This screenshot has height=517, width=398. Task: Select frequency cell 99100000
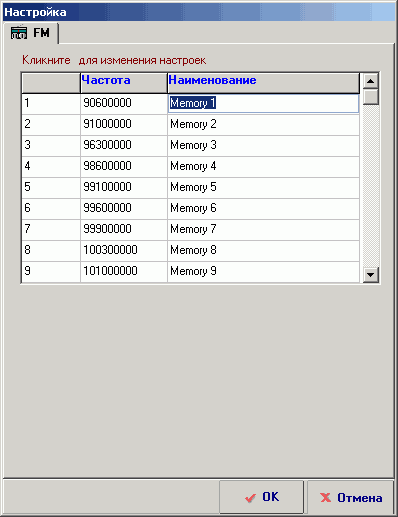pos(124,188)
